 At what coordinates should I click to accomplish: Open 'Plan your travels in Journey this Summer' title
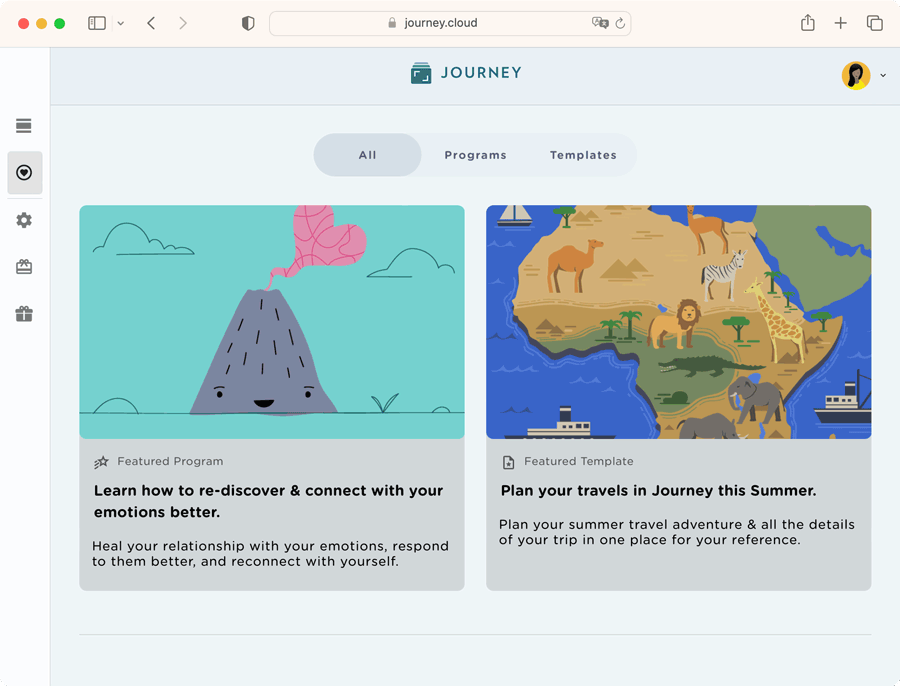pos(658,491)
